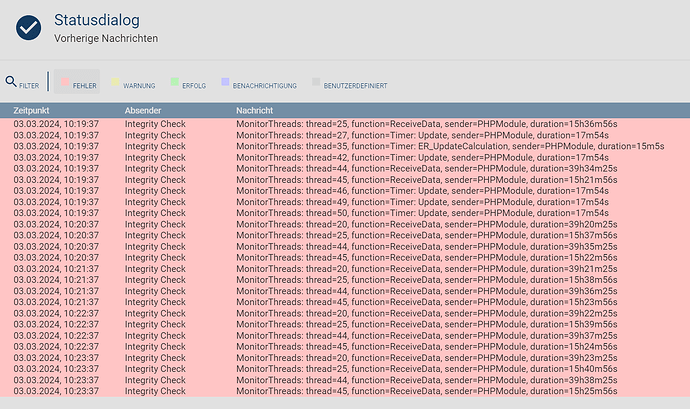Select message thread=42 Timer: Update
Image resolution: width=690 pixels, height=409 pixels.
345,157
